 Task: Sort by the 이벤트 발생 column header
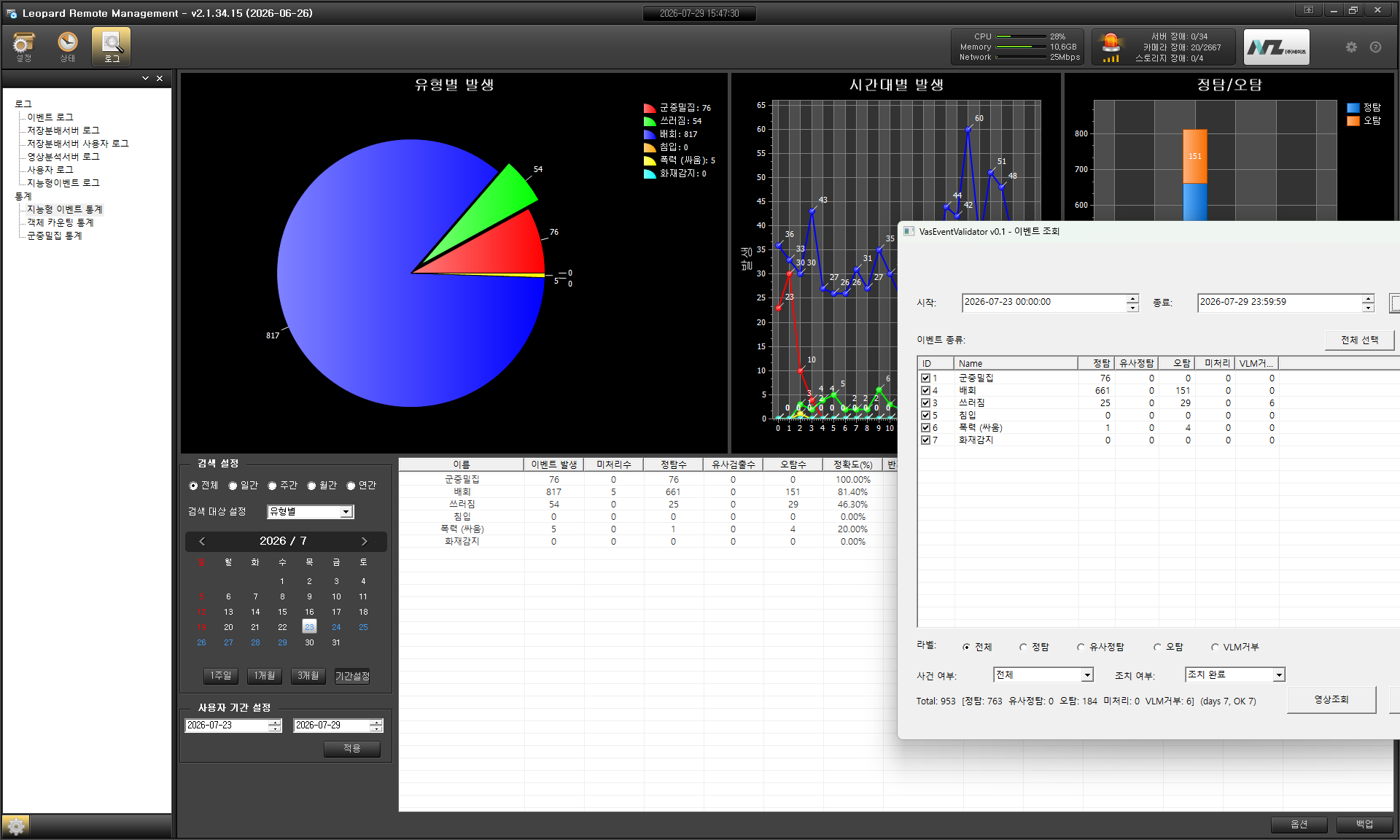tap(554, 464)
